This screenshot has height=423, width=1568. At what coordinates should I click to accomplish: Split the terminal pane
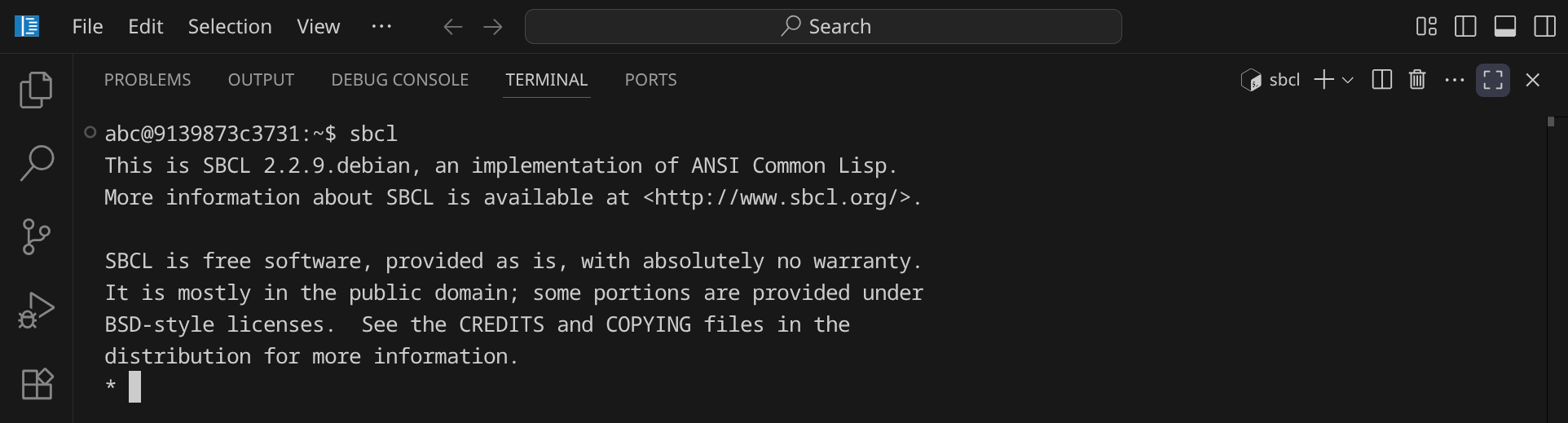[1381, 80]
